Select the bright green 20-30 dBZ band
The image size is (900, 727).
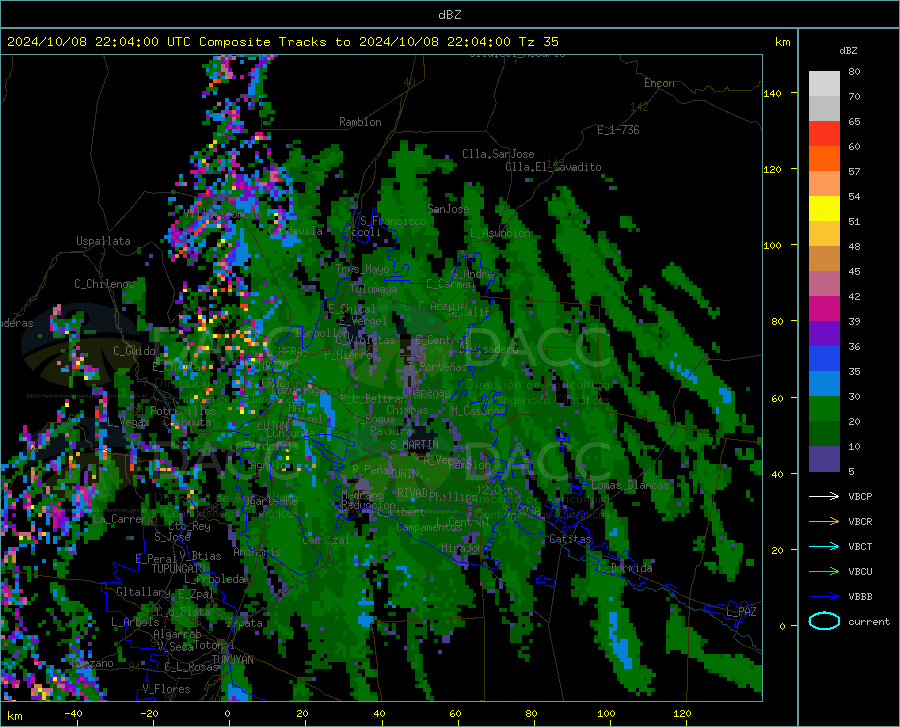pyautogui.click(x=824, y=409)
